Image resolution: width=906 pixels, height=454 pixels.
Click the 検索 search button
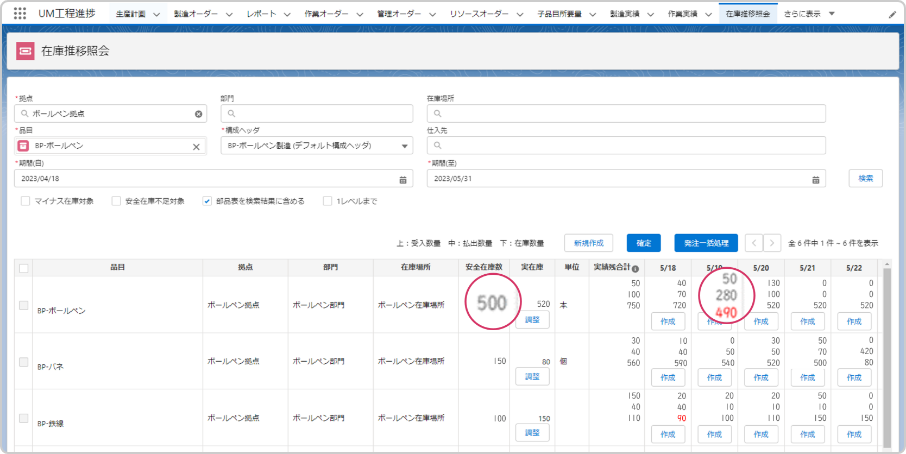(866, 178)
